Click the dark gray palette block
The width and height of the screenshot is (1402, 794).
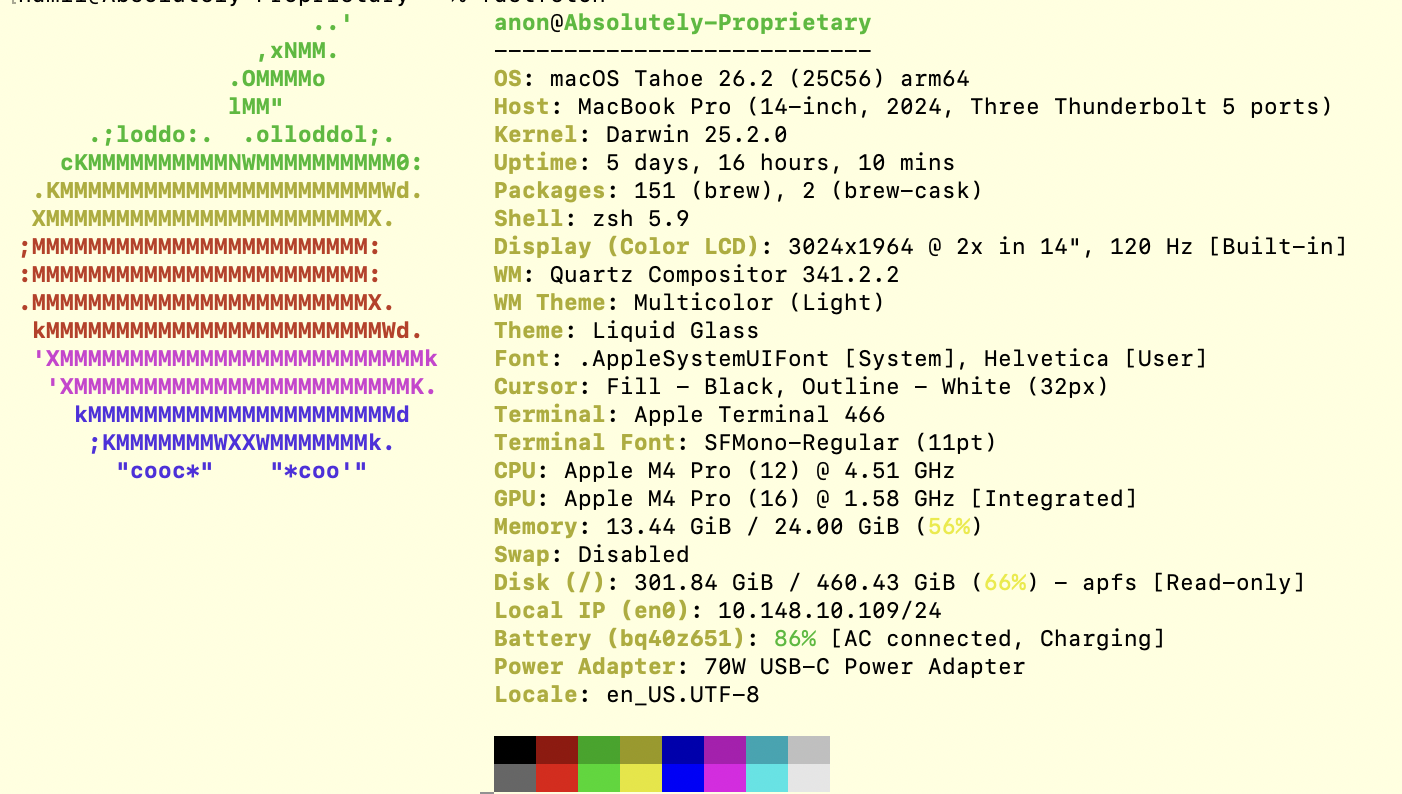515,778
